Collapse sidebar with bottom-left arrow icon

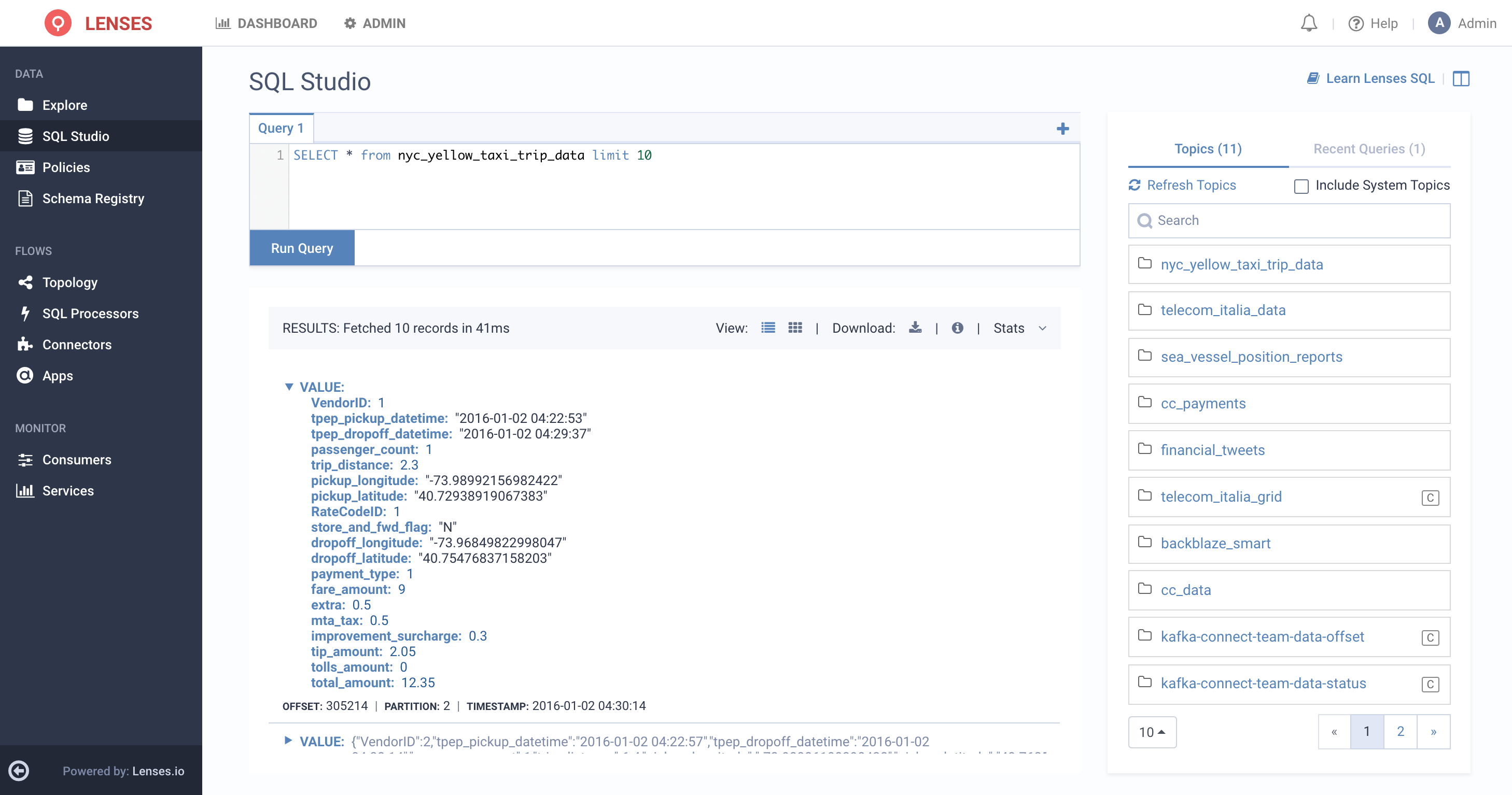(19, 770)
